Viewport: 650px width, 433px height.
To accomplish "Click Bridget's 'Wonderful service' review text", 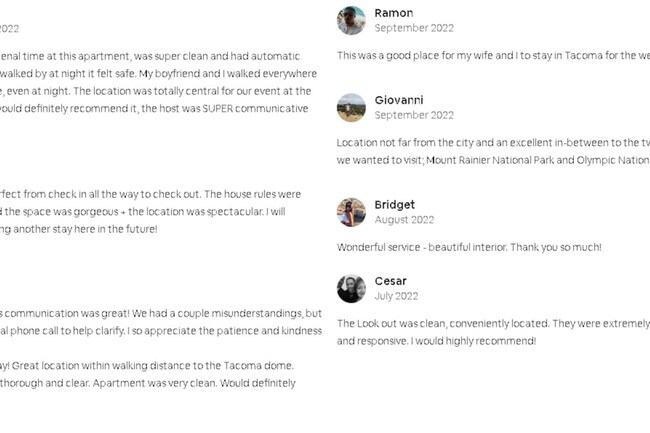I will [469, 247].
